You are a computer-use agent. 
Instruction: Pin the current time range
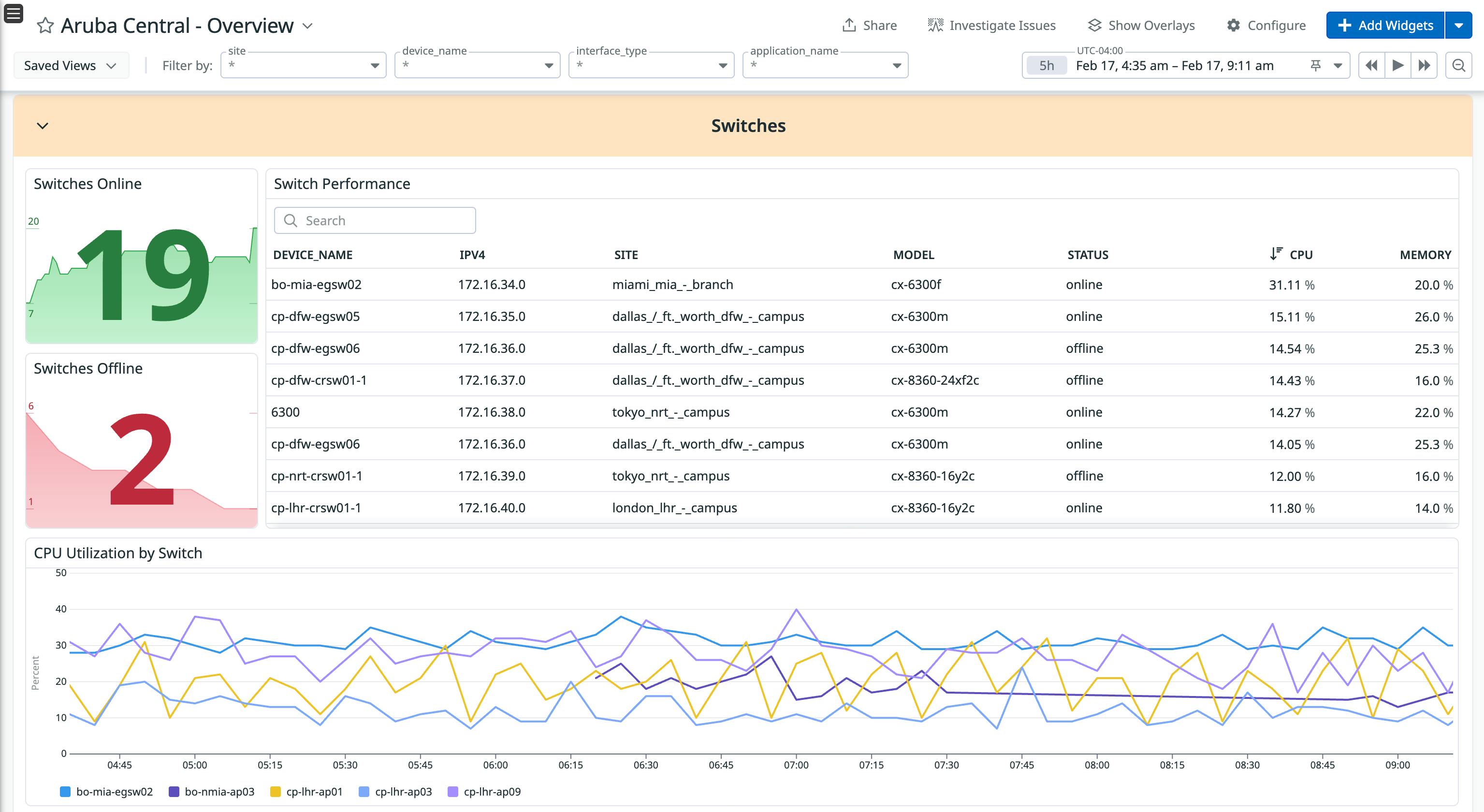tap(1316, 65)
